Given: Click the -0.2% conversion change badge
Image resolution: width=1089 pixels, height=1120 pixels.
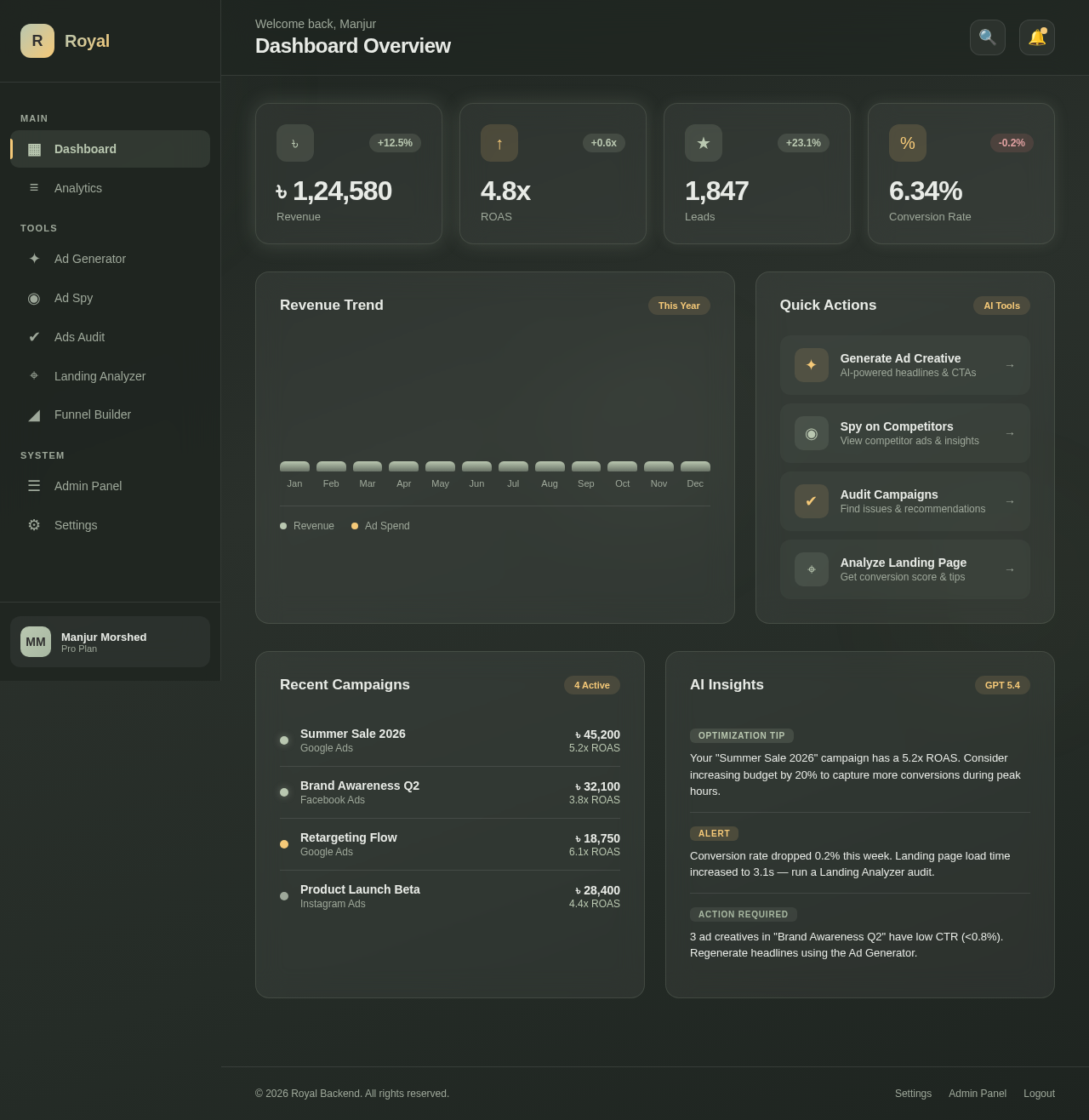Looking at the screenshot, I should [1012, 143].
